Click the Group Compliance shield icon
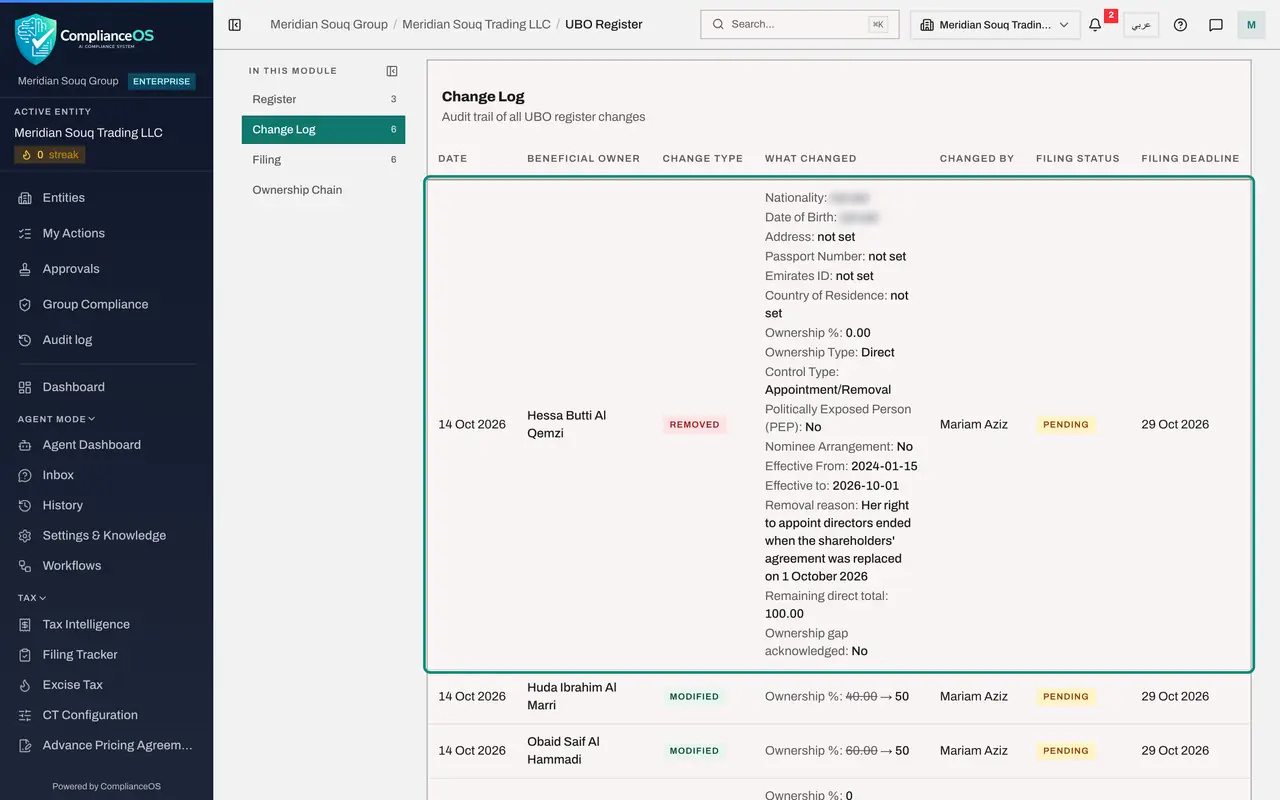The image size is (1280, 800). [25, 305]
